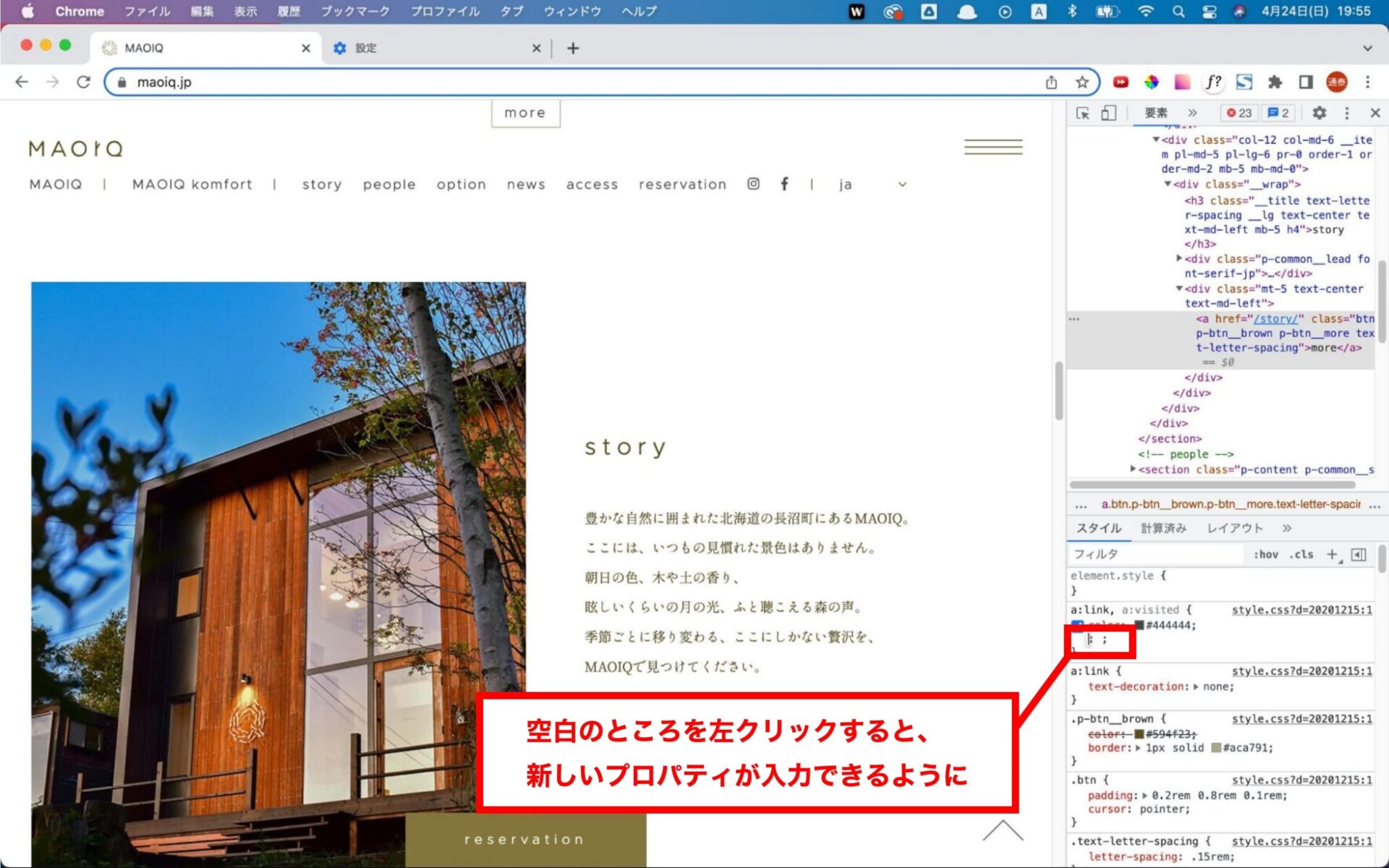Viewport: 1389px width, 868px height.
Task: Toggle the device toolbar icon in DevTools
Action: click(1108, 113)
